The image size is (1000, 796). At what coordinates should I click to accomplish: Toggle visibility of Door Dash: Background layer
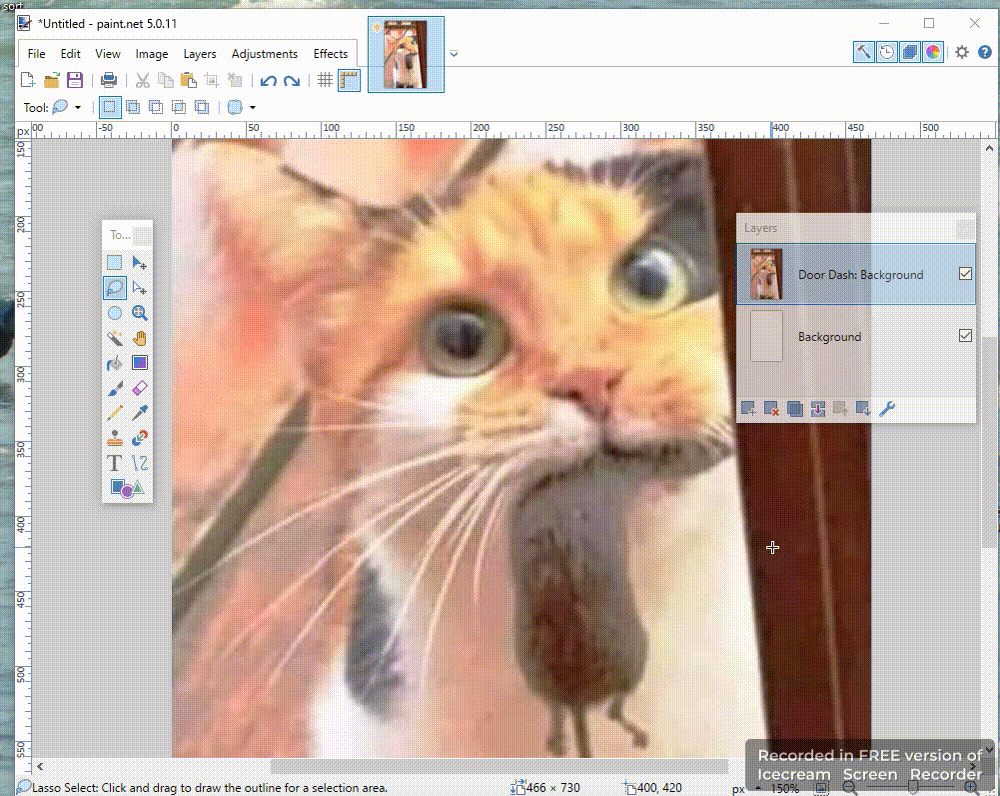tap(965, 274)
